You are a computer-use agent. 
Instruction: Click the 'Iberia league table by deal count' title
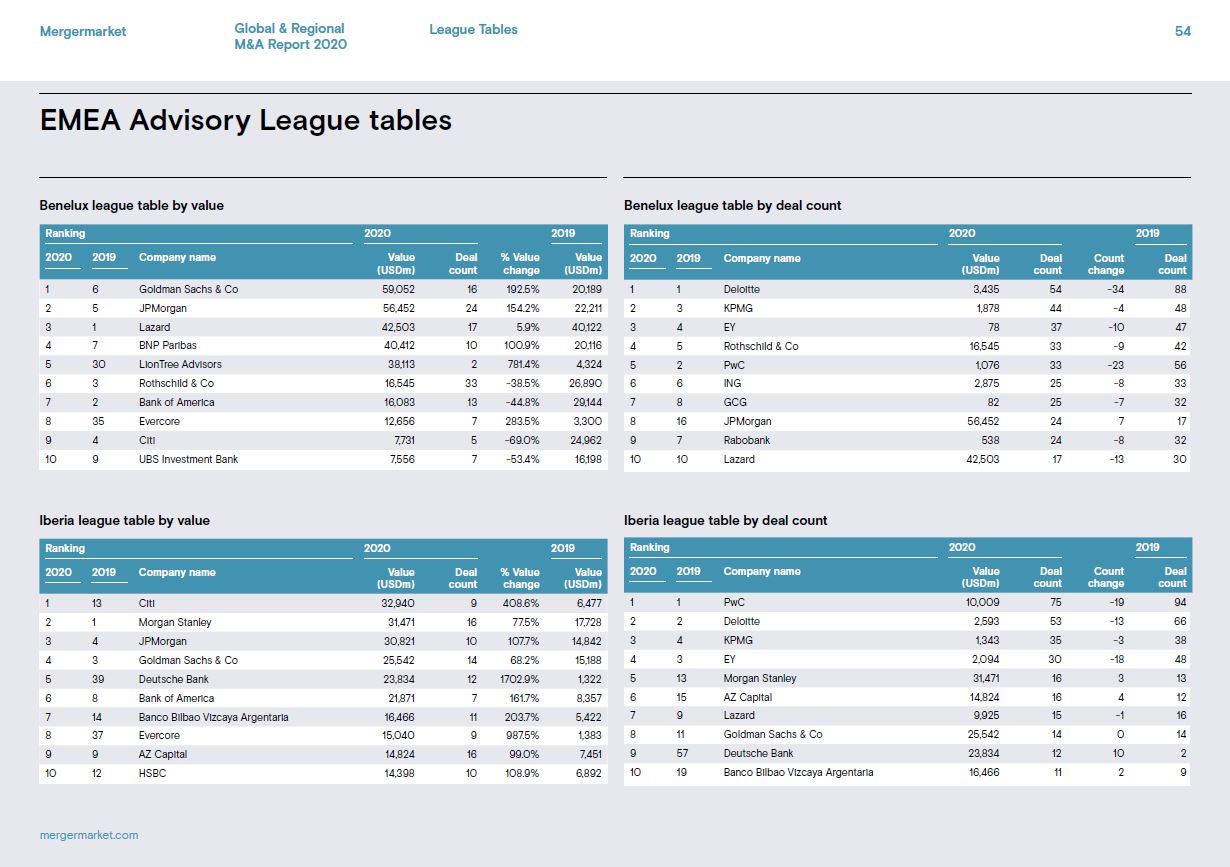click(x=726, y=521)
